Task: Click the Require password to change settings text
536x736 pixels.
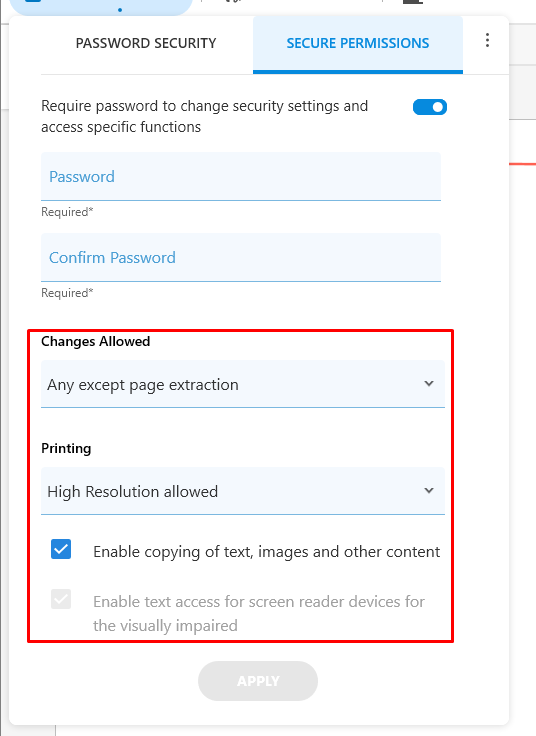Action: point(205,116)
